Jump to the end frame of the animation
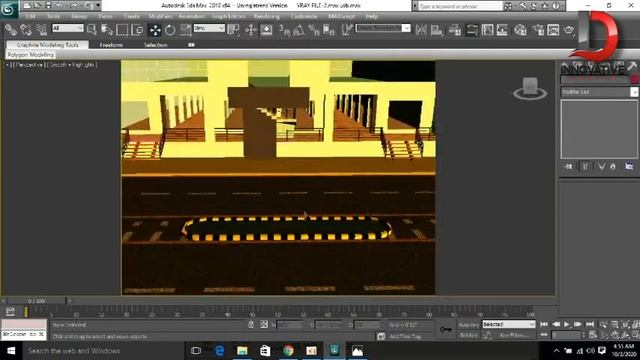This screenshot has height=360, width=640. tap(590, 324)
